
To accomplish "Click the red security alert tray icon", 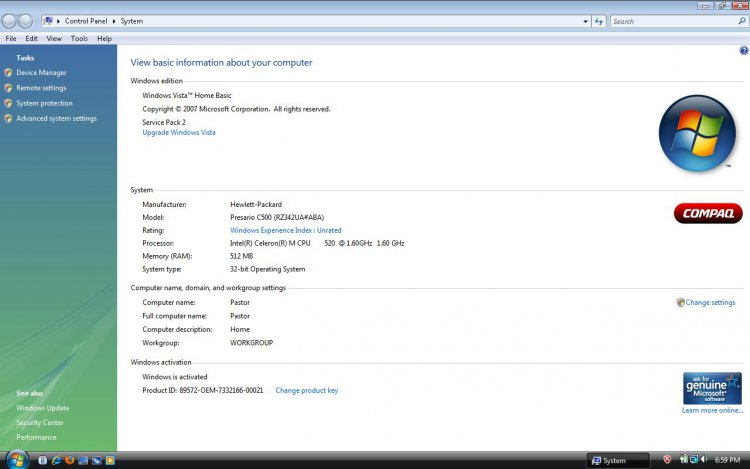I will [x=667, y=459].
